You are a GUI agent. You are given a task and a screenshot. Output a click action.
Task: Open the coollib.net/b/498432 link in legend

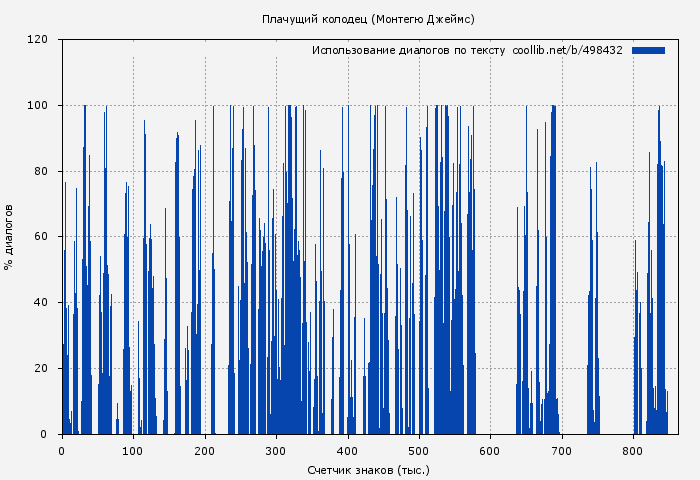click(x=567, y=50)
